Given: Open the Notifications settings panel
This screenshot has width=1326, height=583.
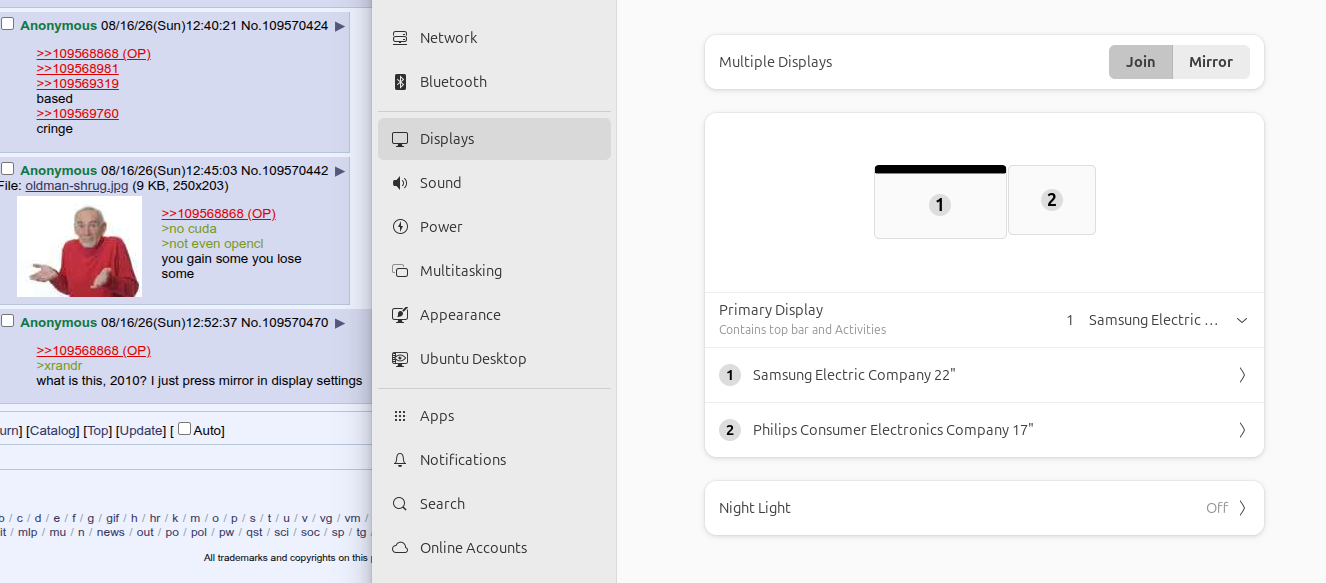Looking at the screenshot, I should coord(494,460).
